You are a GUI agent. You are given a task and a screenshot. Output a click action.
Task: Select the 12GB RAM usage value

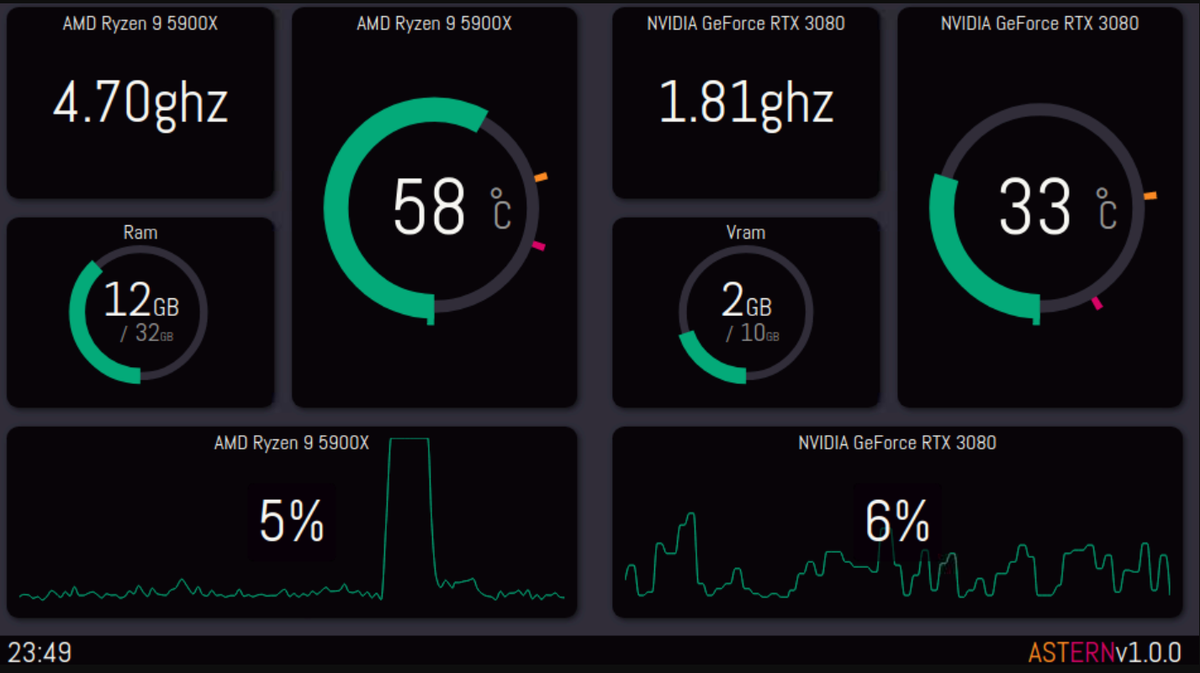point(143,300)
